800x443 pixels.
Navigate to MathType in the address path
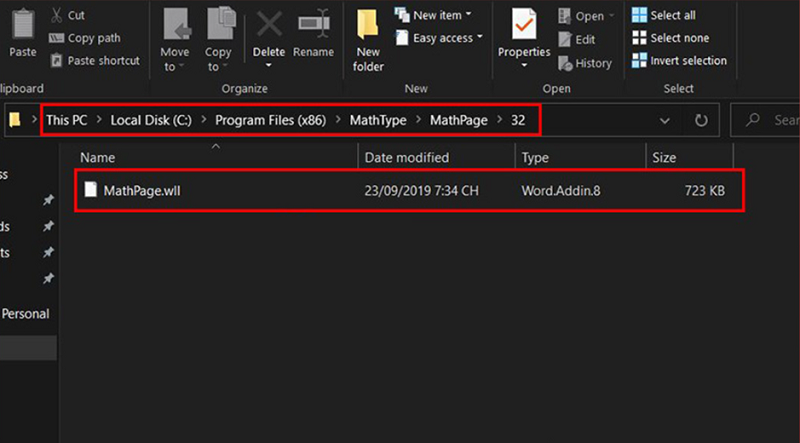click(378, 120)
